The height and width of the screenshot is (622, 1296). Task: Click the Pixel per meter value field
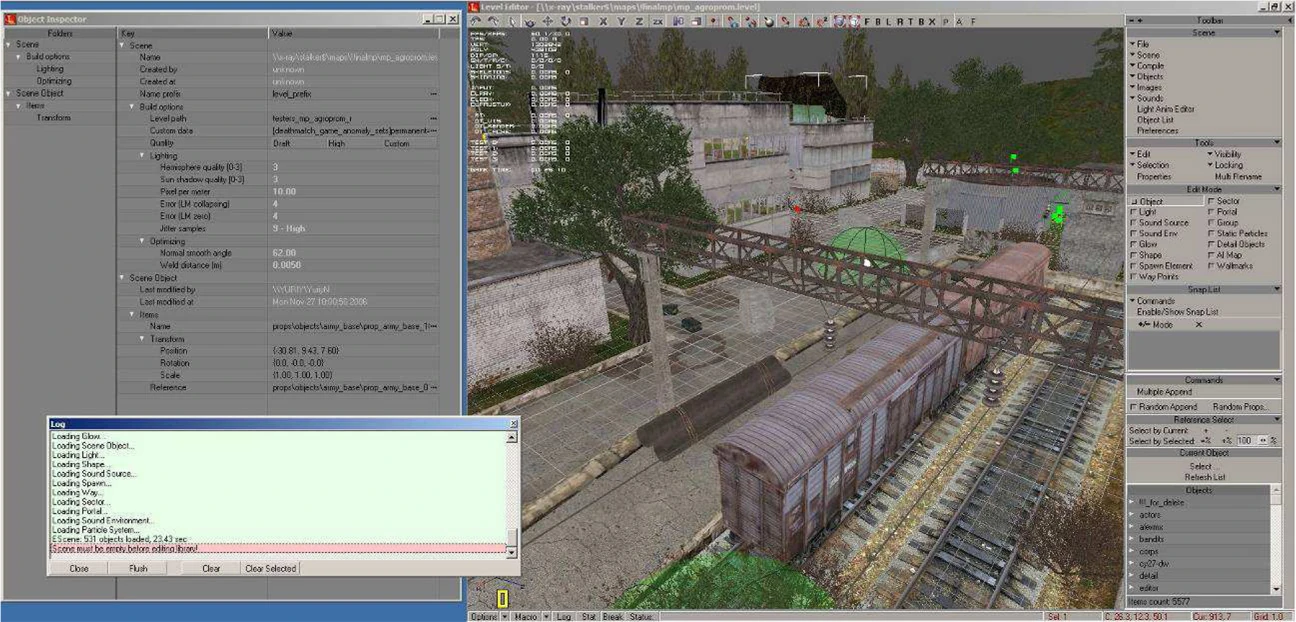(x=284, y=191)
